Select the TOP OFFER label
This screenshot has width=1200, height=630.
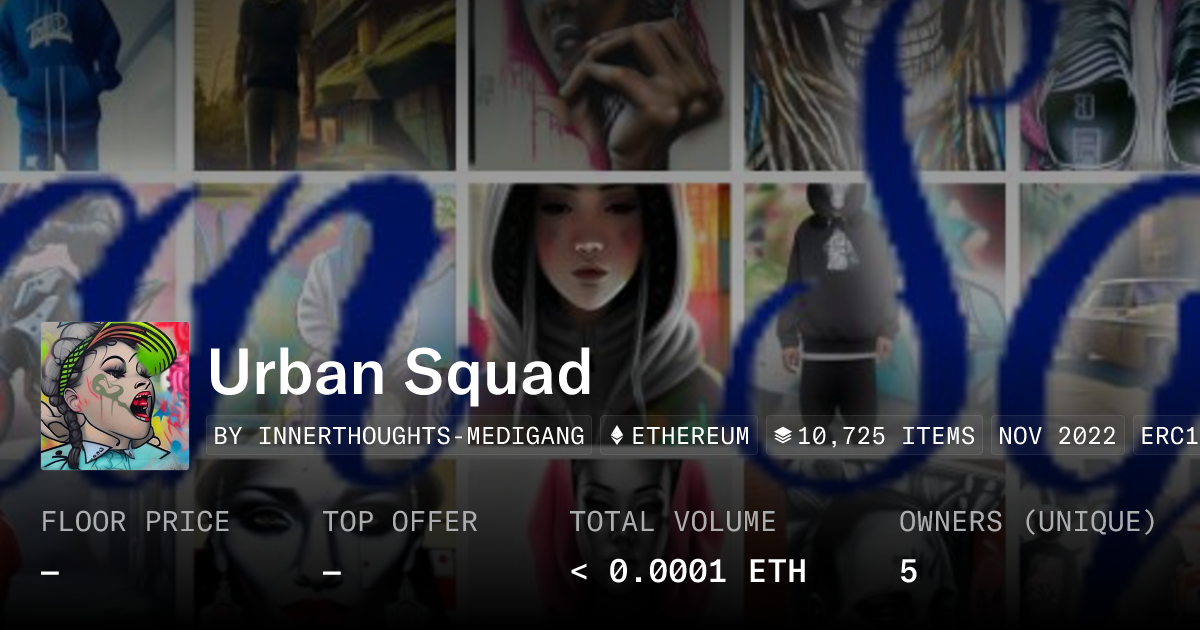tap(400, 522)
